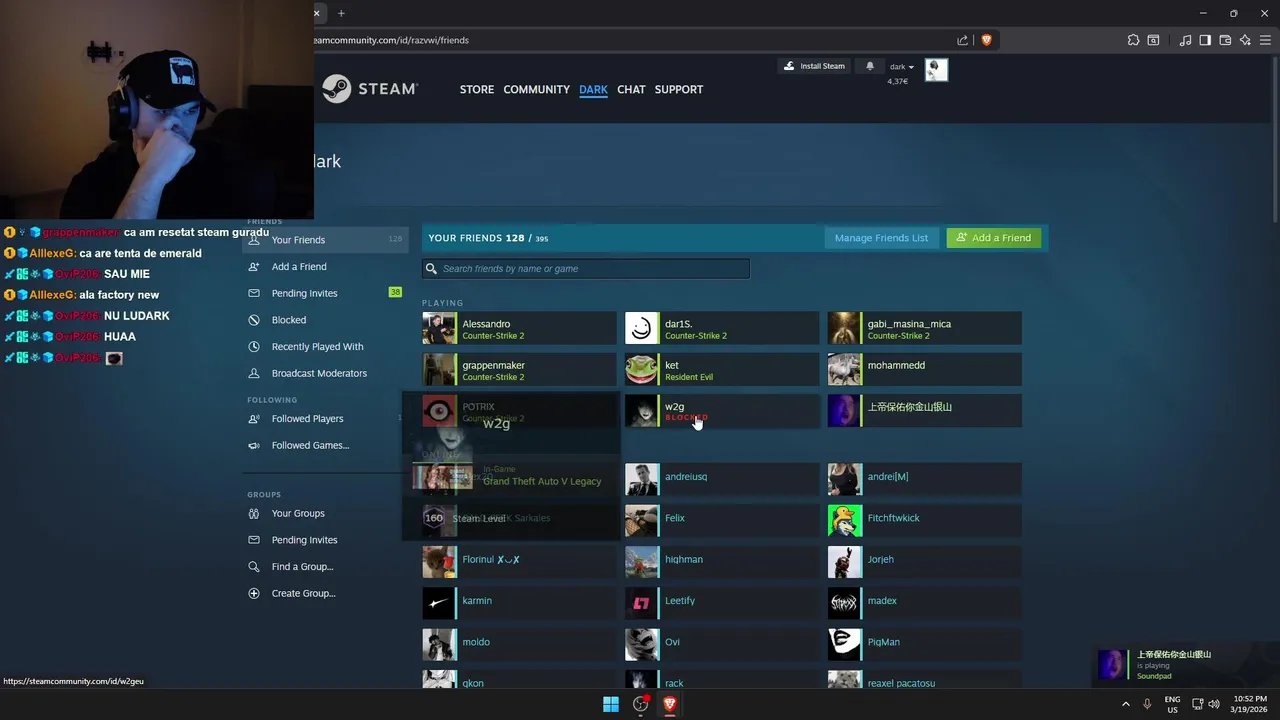This screenshot has width=1280, height=720.
Task: Toggle the browser sidebar panel icon
Action: [x=1205, y=40]
